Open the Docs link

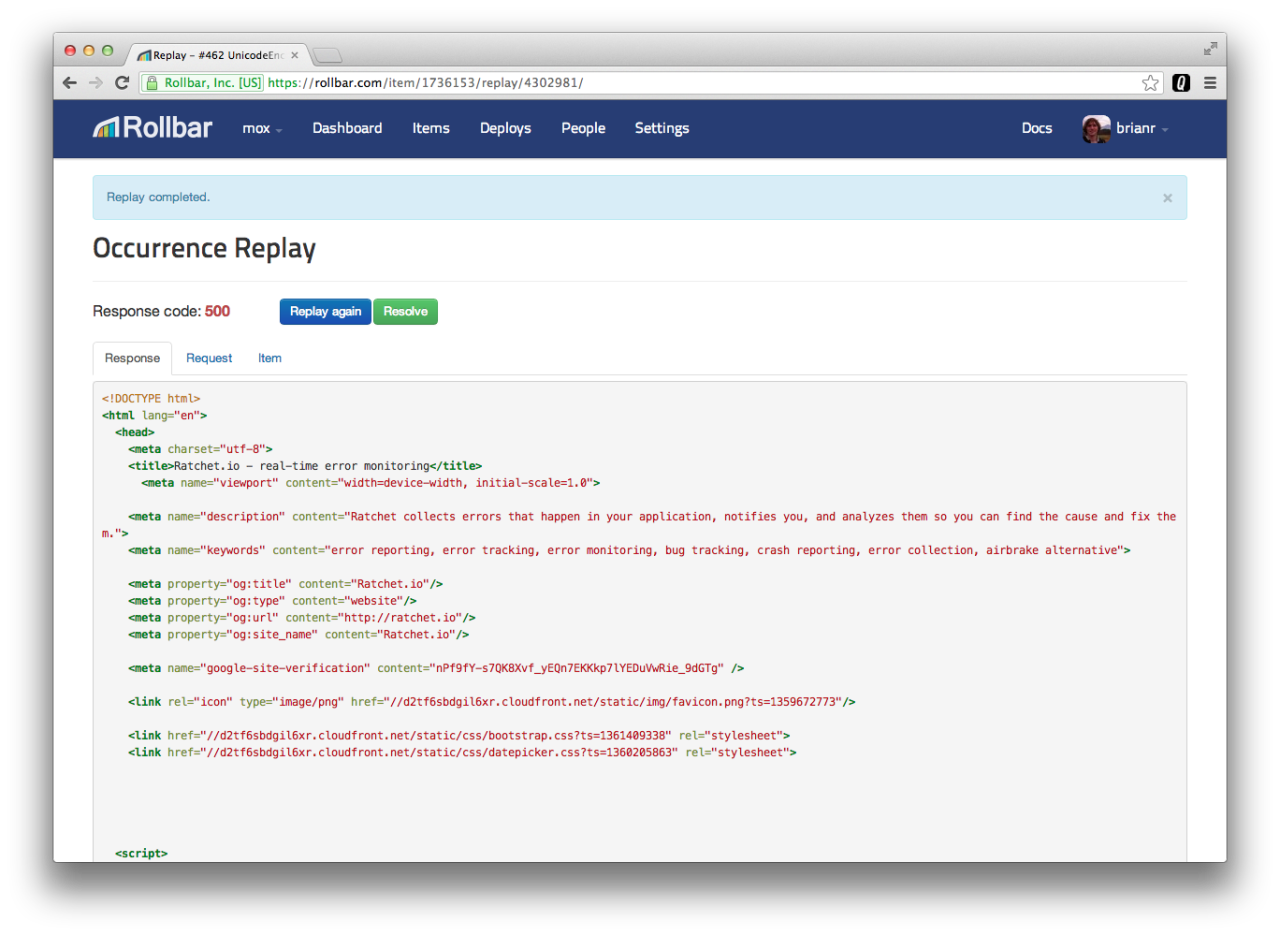tap(1037, 128)
